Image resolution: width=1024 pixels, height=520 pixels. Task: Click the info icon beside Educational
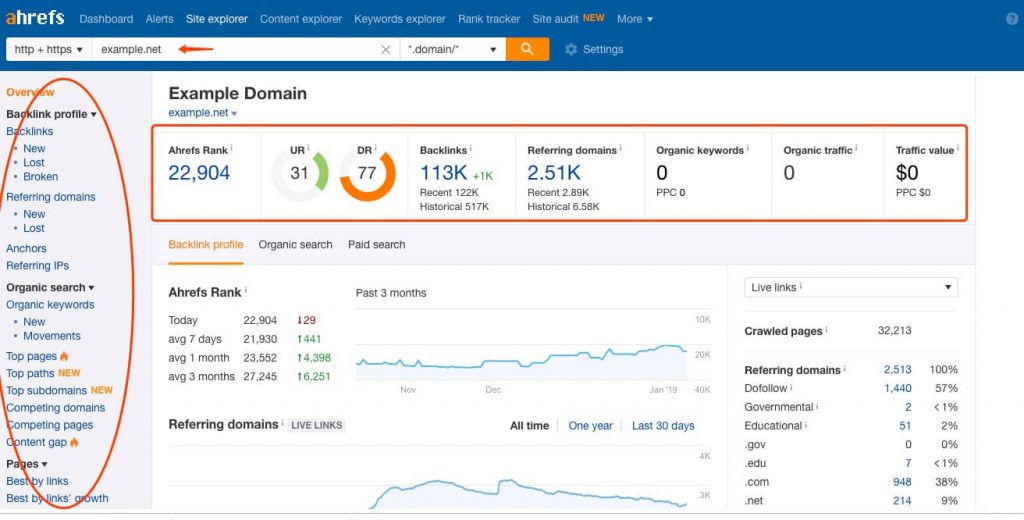tap(806, 425)
